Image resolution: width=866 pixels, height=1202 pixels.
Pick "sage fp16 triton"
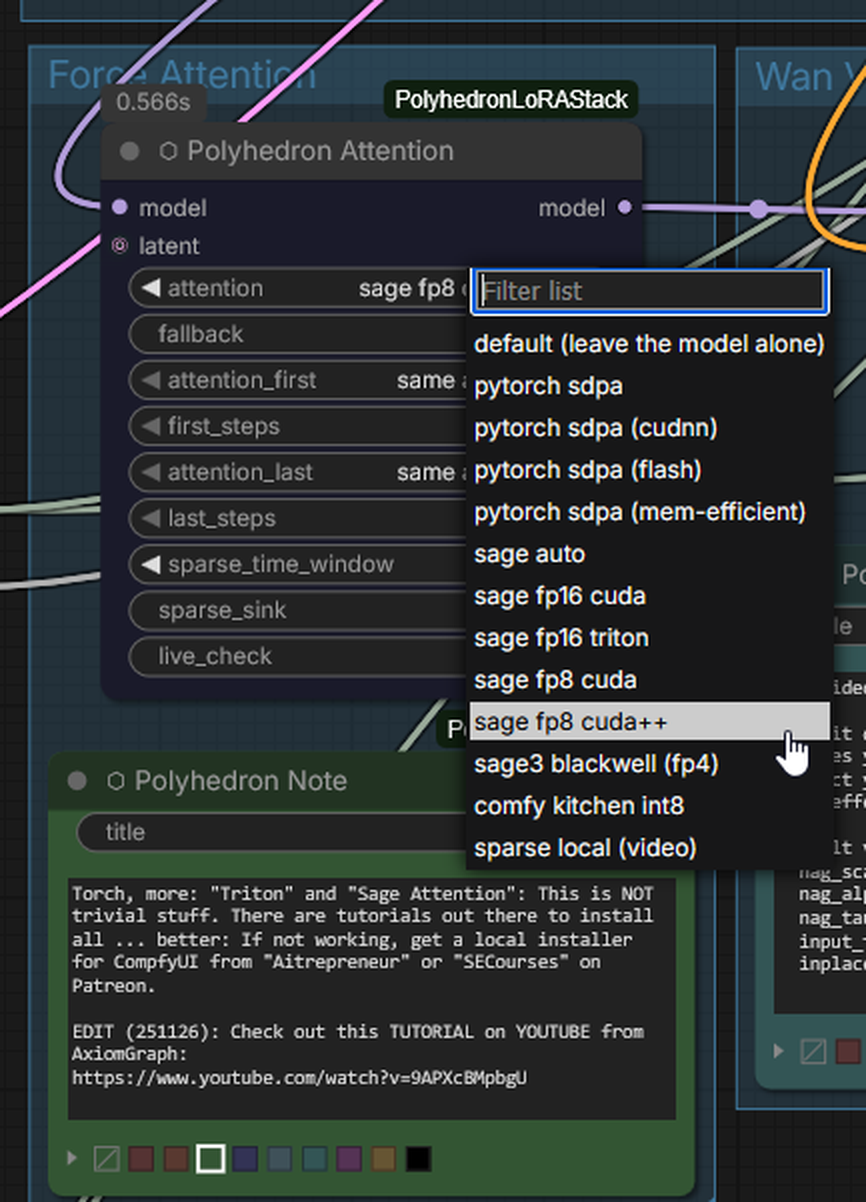pyautogui.click(x=649, y=638)
